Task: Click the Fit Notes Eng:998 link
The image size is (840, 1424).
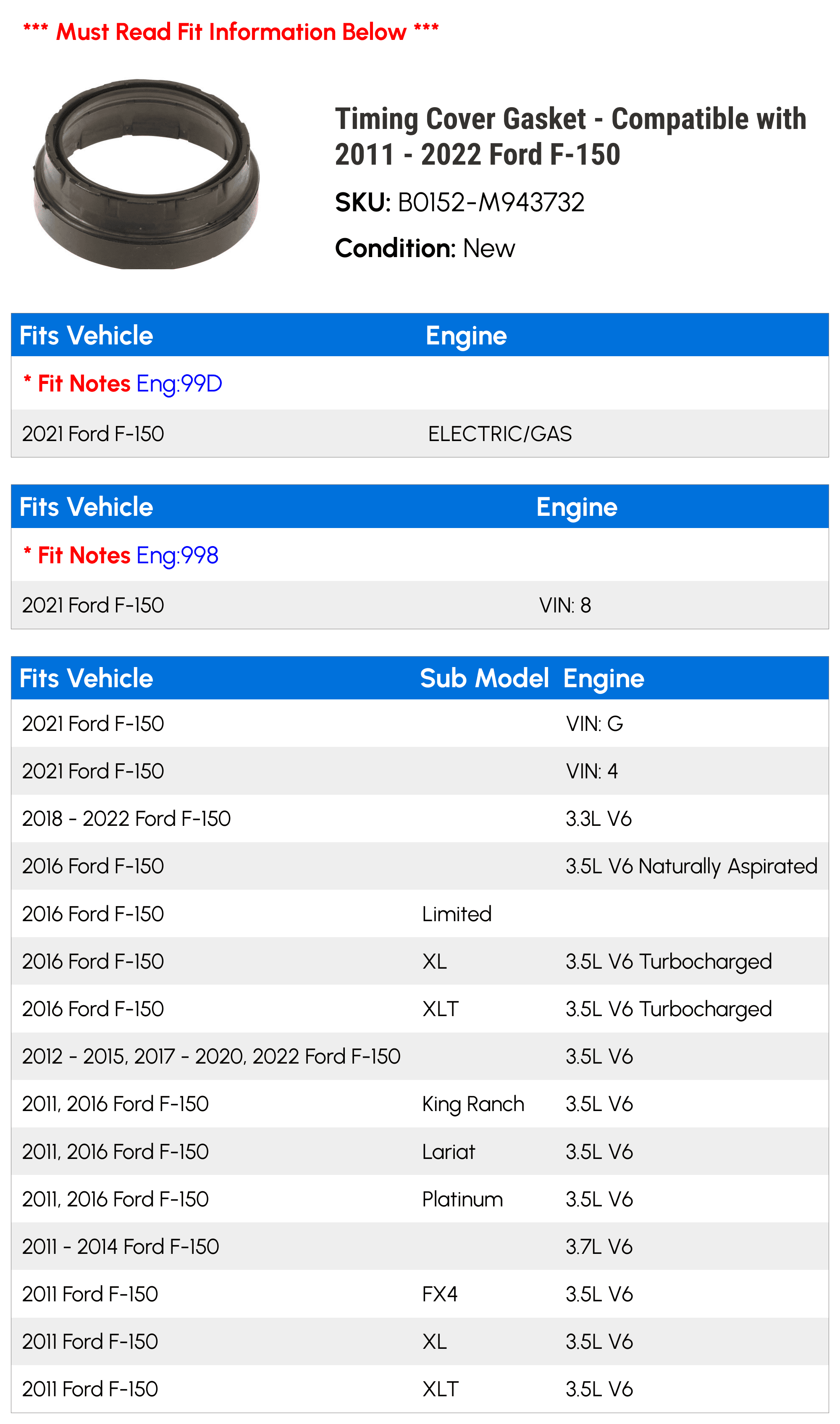Action: point(121,555)
